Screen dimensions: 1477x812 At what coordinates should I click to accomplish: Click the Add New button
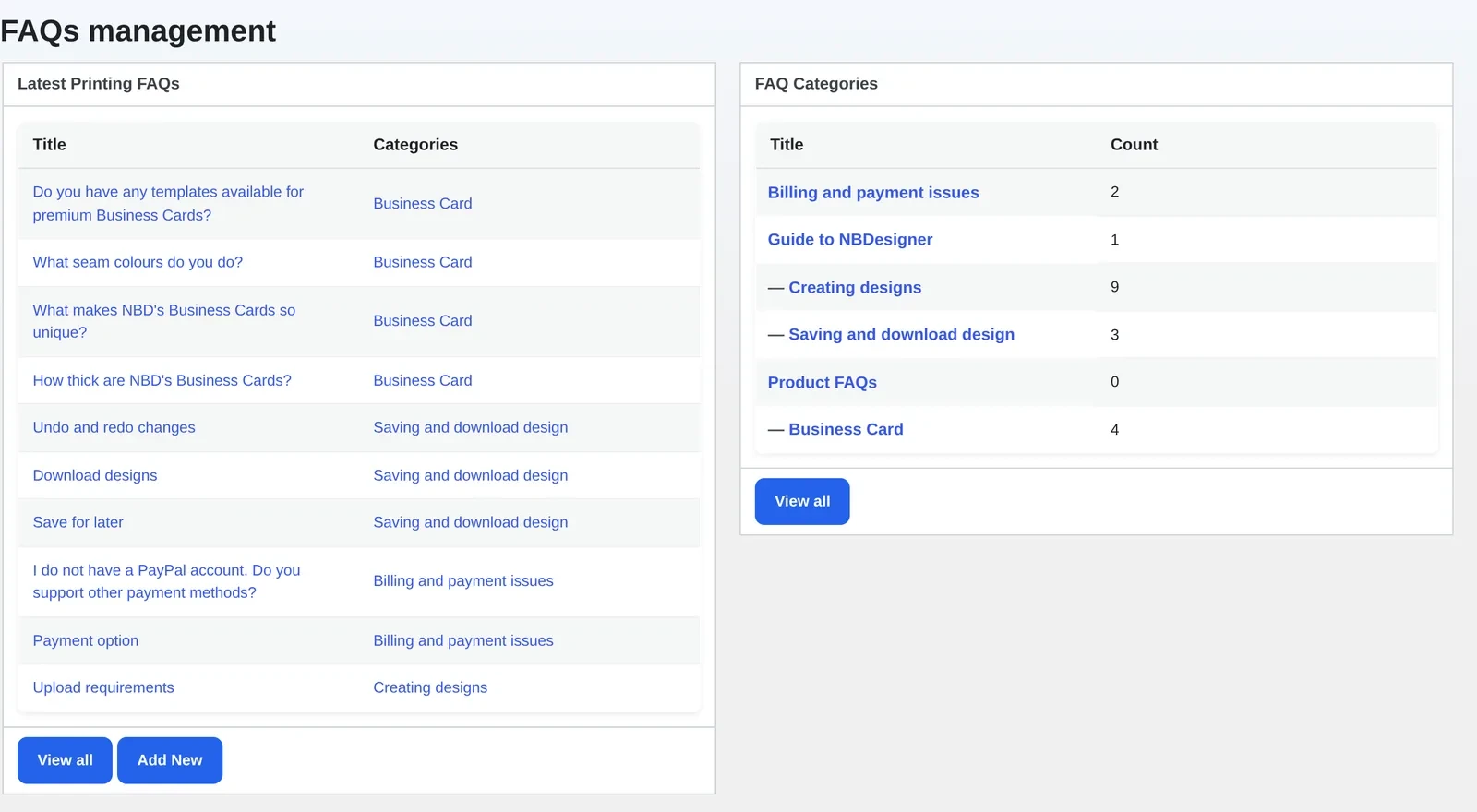click(x=170, y=760)
